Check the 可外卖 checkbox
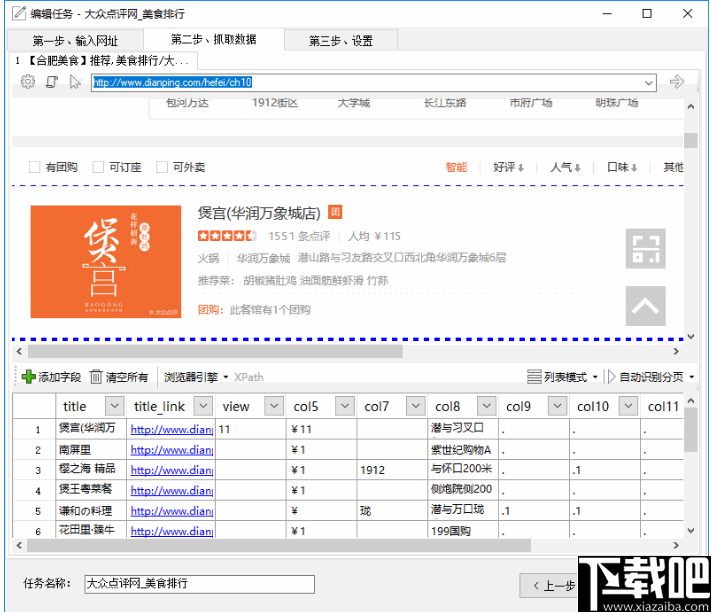The image size is (713, 612). point(161,167)
